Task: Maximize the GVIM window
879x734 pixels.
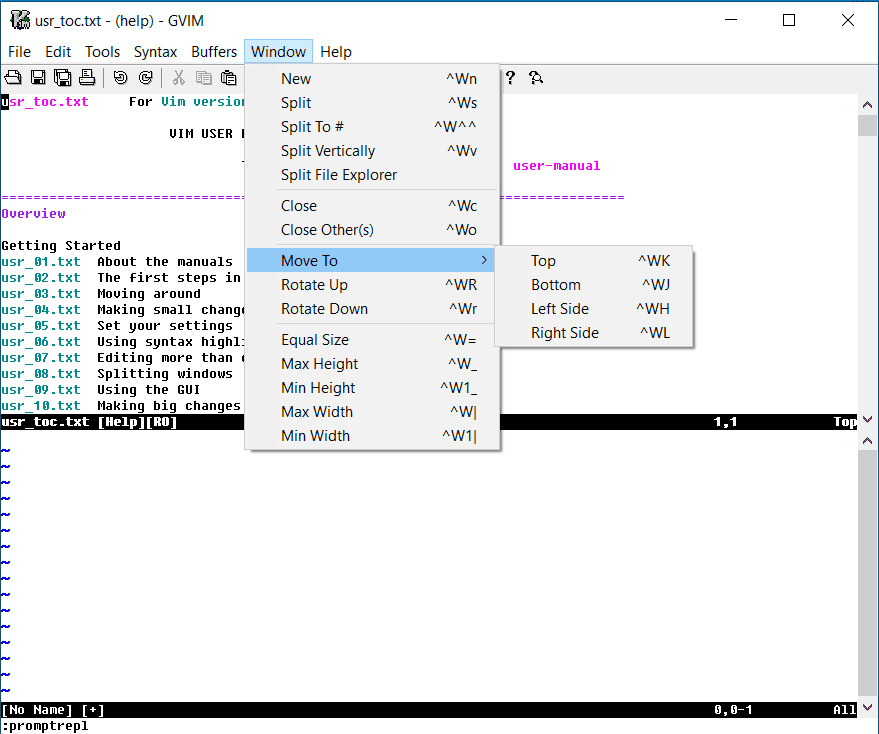Action: [x=789, y=20]
